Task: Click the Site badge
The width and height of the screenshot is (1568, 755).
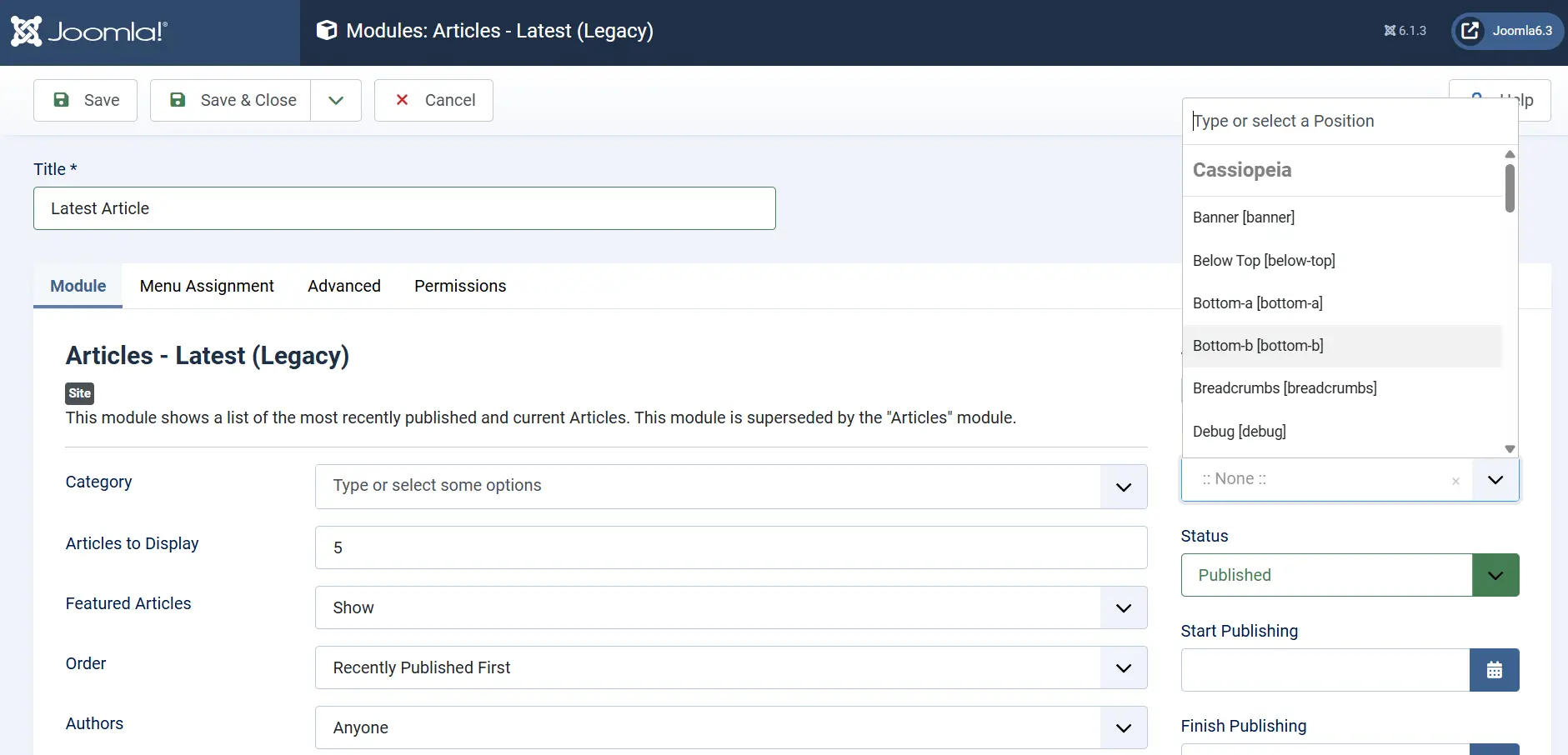Action: coord(80,393)
